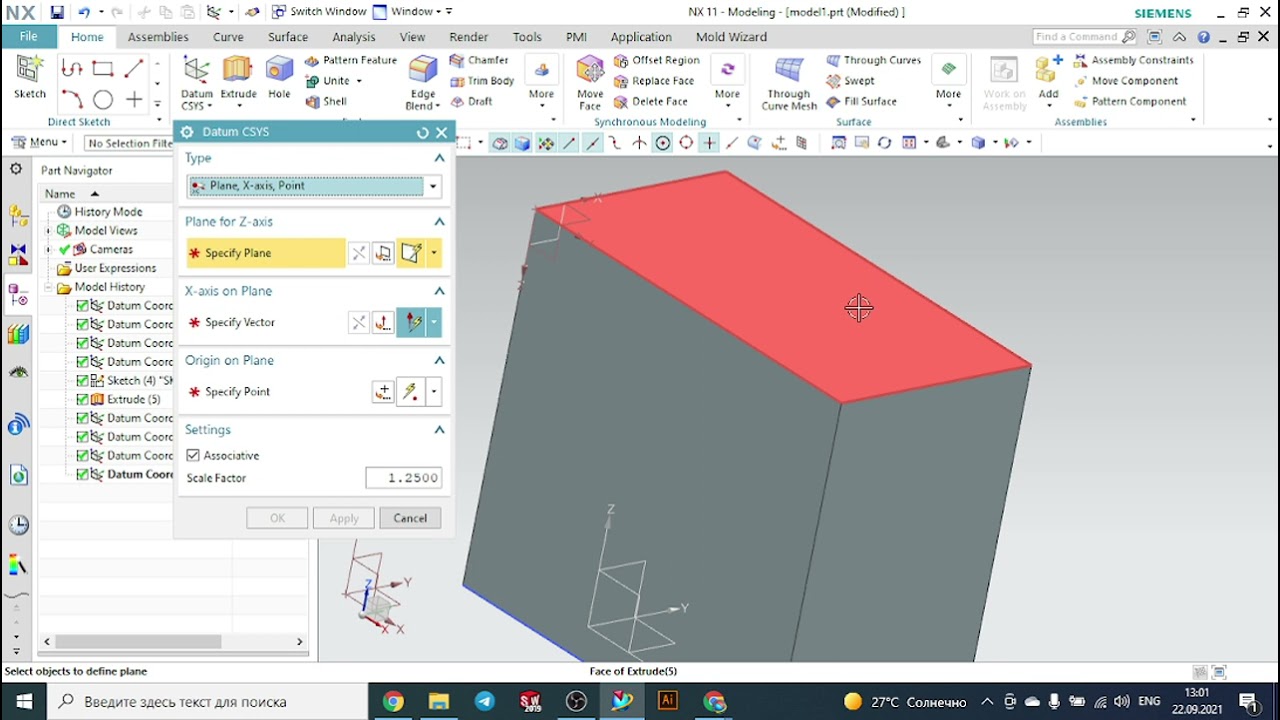Open Through Curve Mesh tool
Screen dimensions: 1280x720
coord(789,82)
